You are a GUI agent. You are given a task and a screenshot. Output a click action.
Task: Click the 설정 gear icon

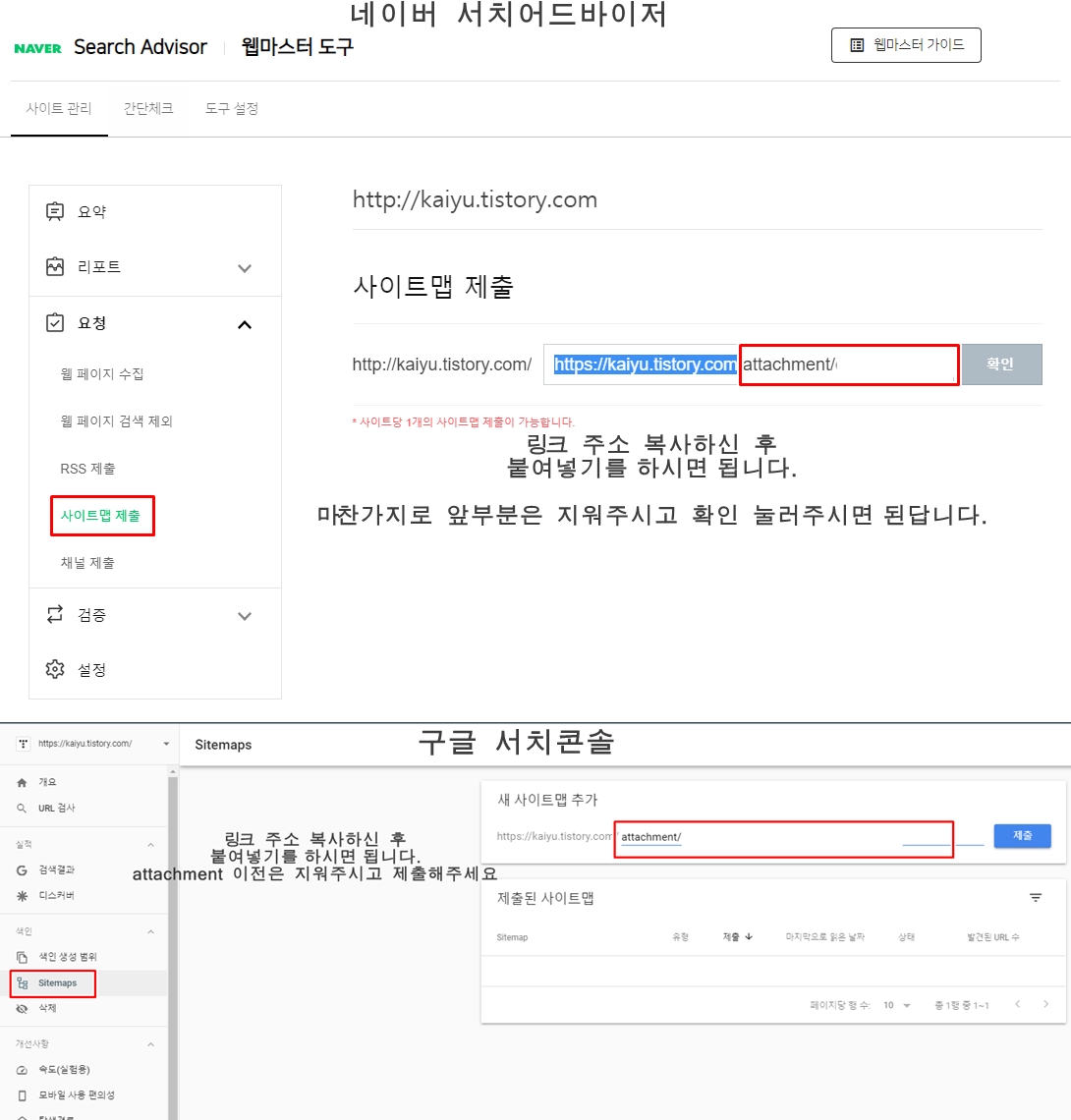55,669
